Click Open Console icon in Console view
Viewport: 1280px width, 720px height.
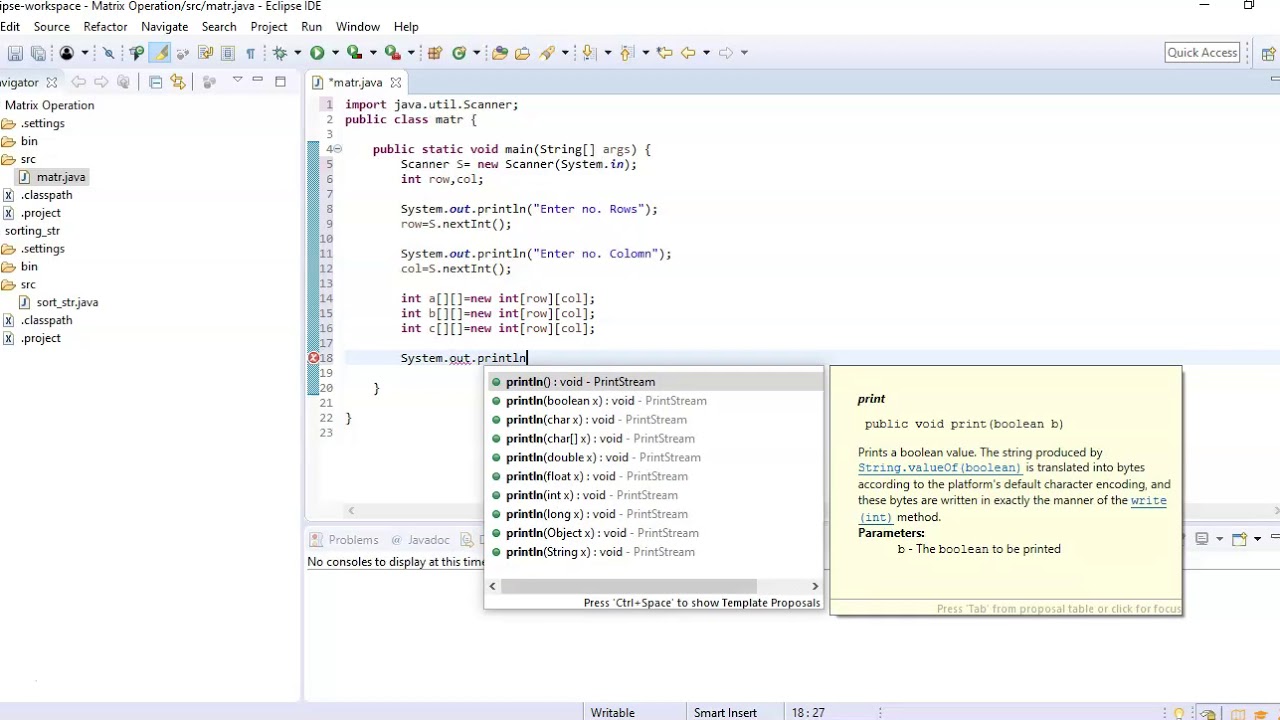coord(1240,539)
